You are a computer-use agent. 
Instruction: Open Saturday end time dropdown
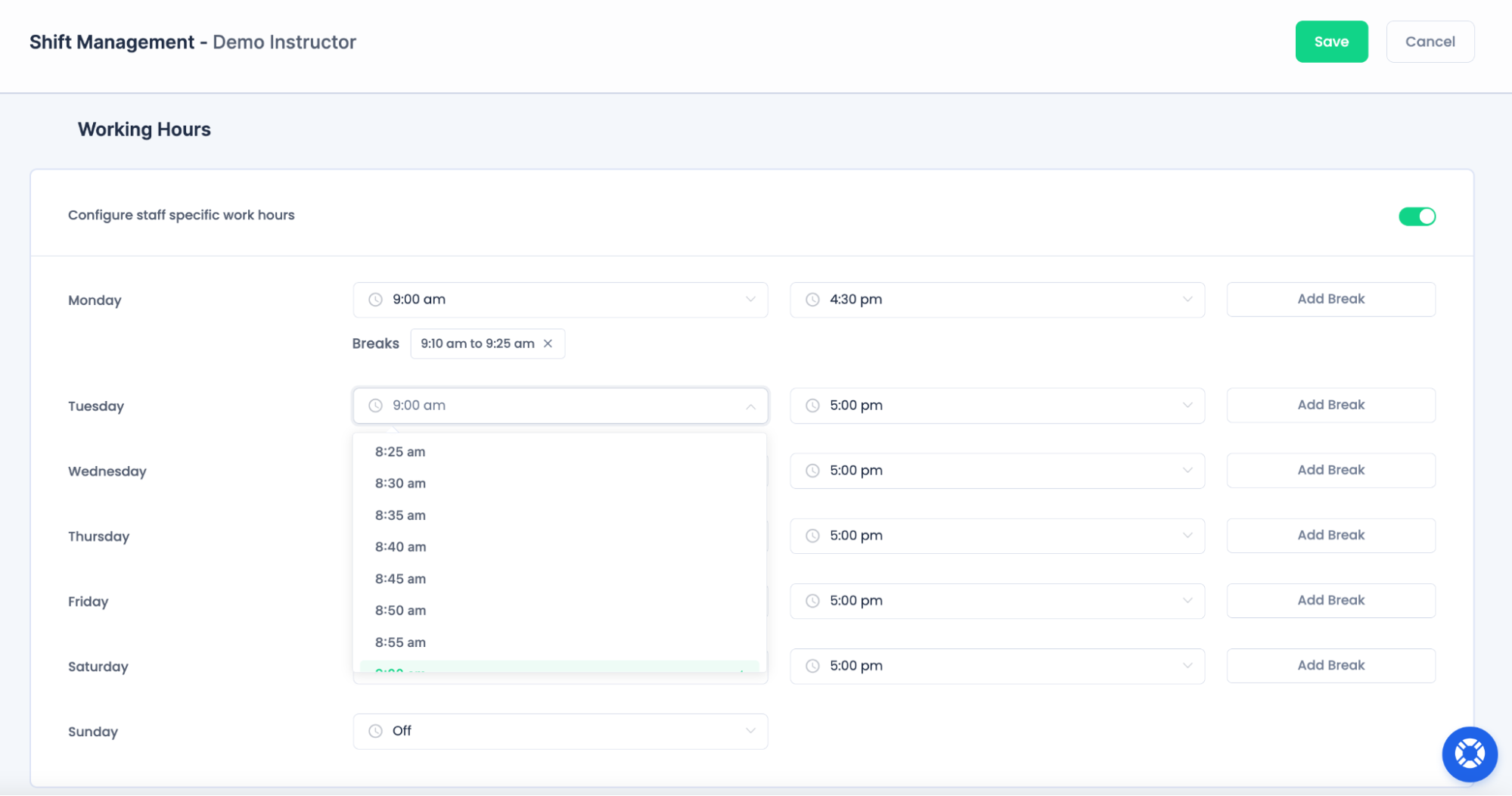click(x=996, y=666)
